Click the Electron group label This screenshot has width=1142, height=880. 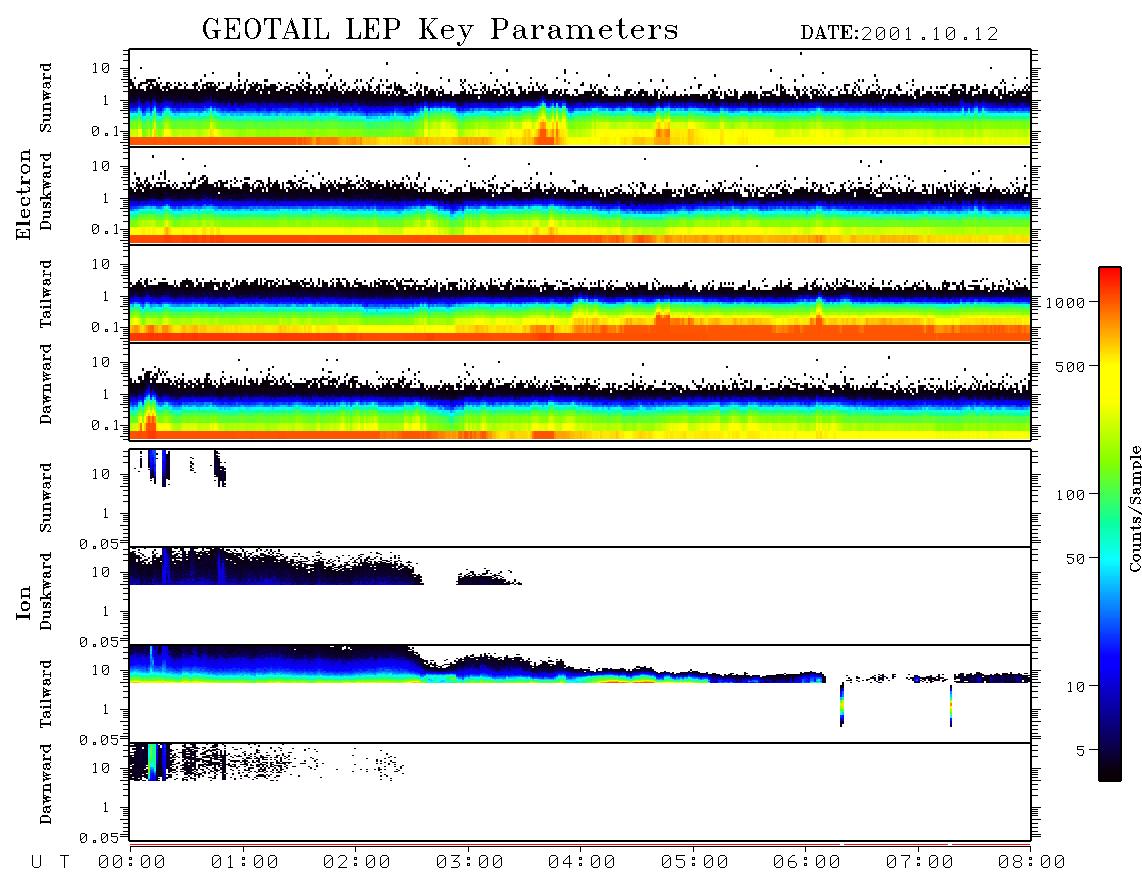24,194
